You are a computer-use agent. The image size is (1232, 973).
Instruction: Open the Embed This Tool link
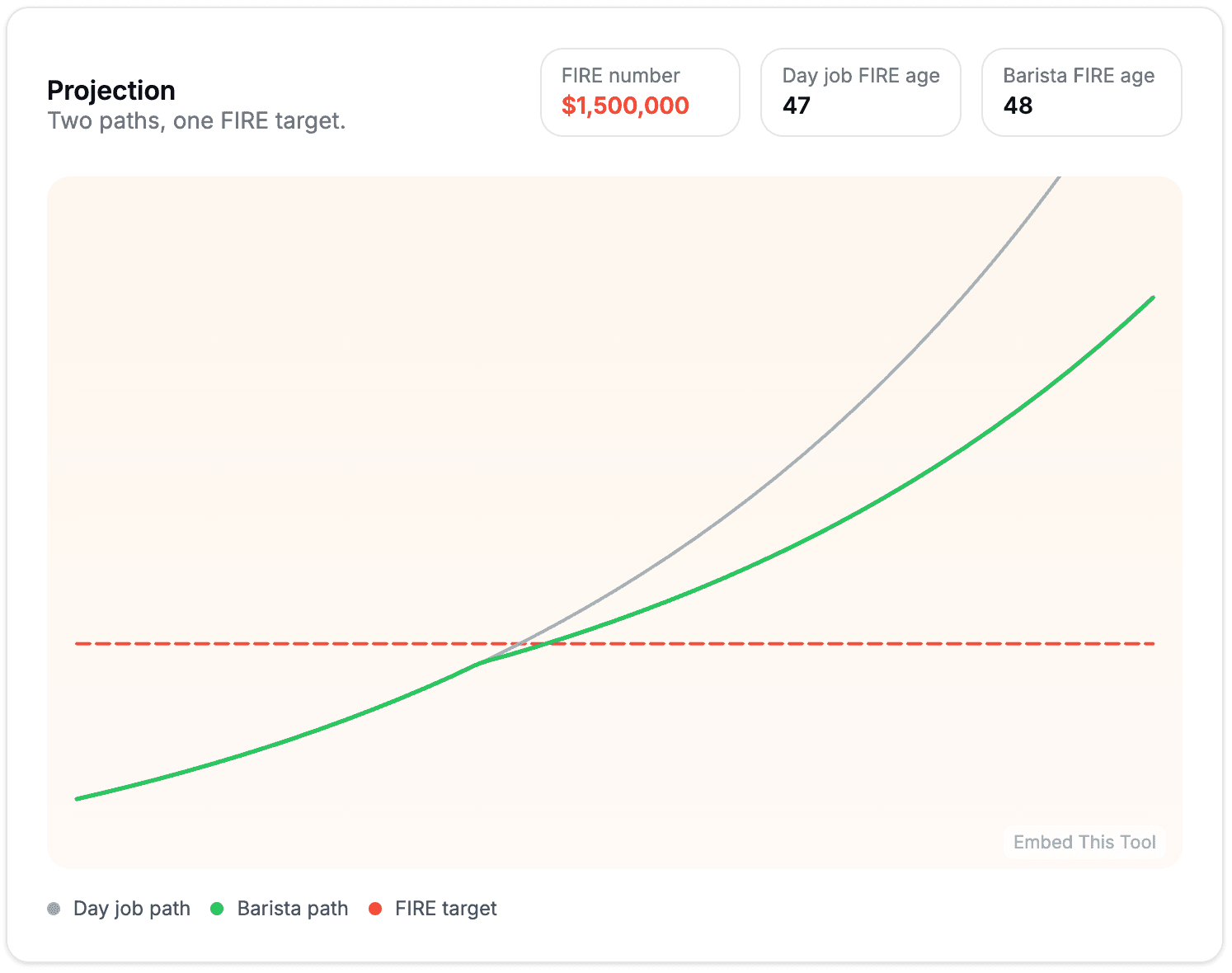pyautogui.click(x=1084, y=842)
